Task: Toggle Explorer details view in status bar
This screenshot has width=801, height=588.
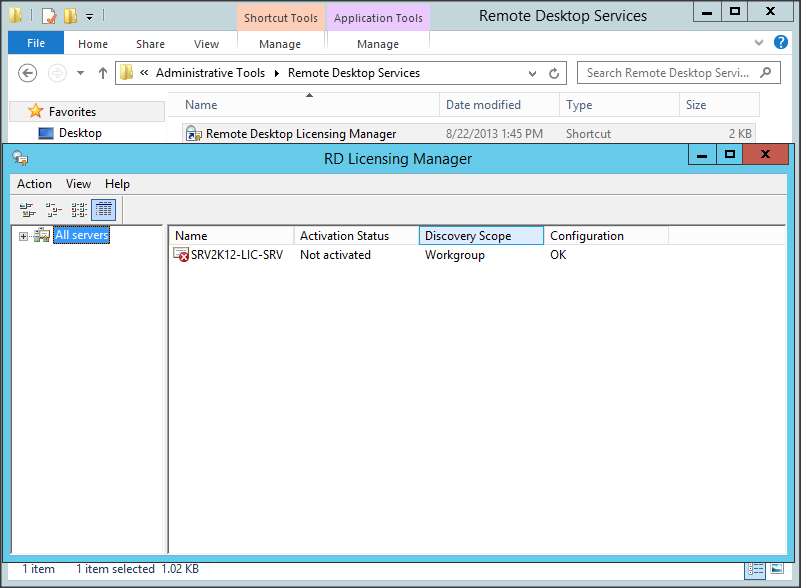Action: [x=756, y=569]
